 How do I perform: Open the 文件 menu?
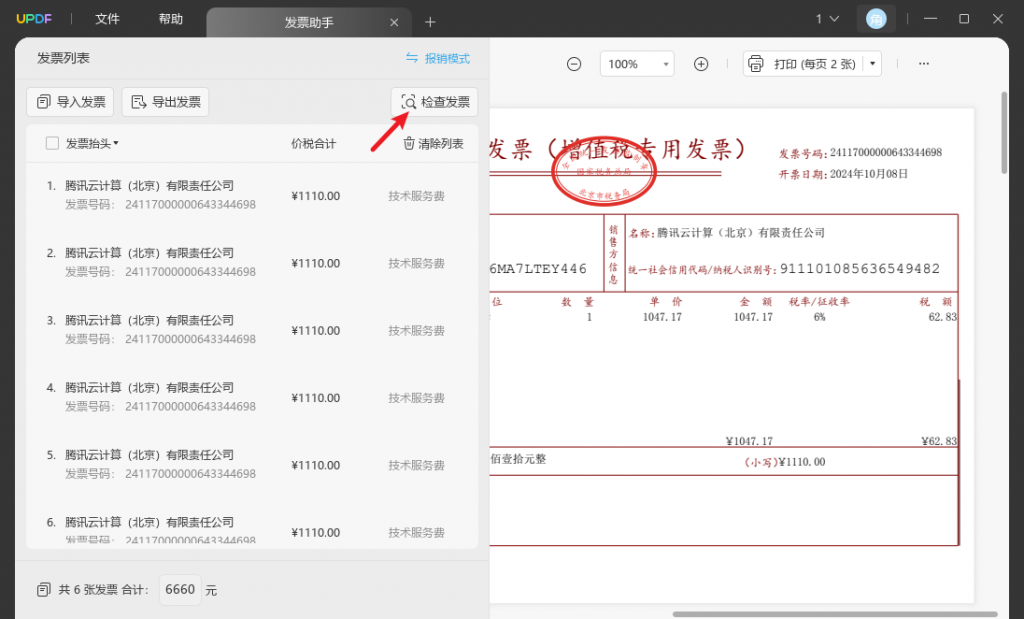107,19
